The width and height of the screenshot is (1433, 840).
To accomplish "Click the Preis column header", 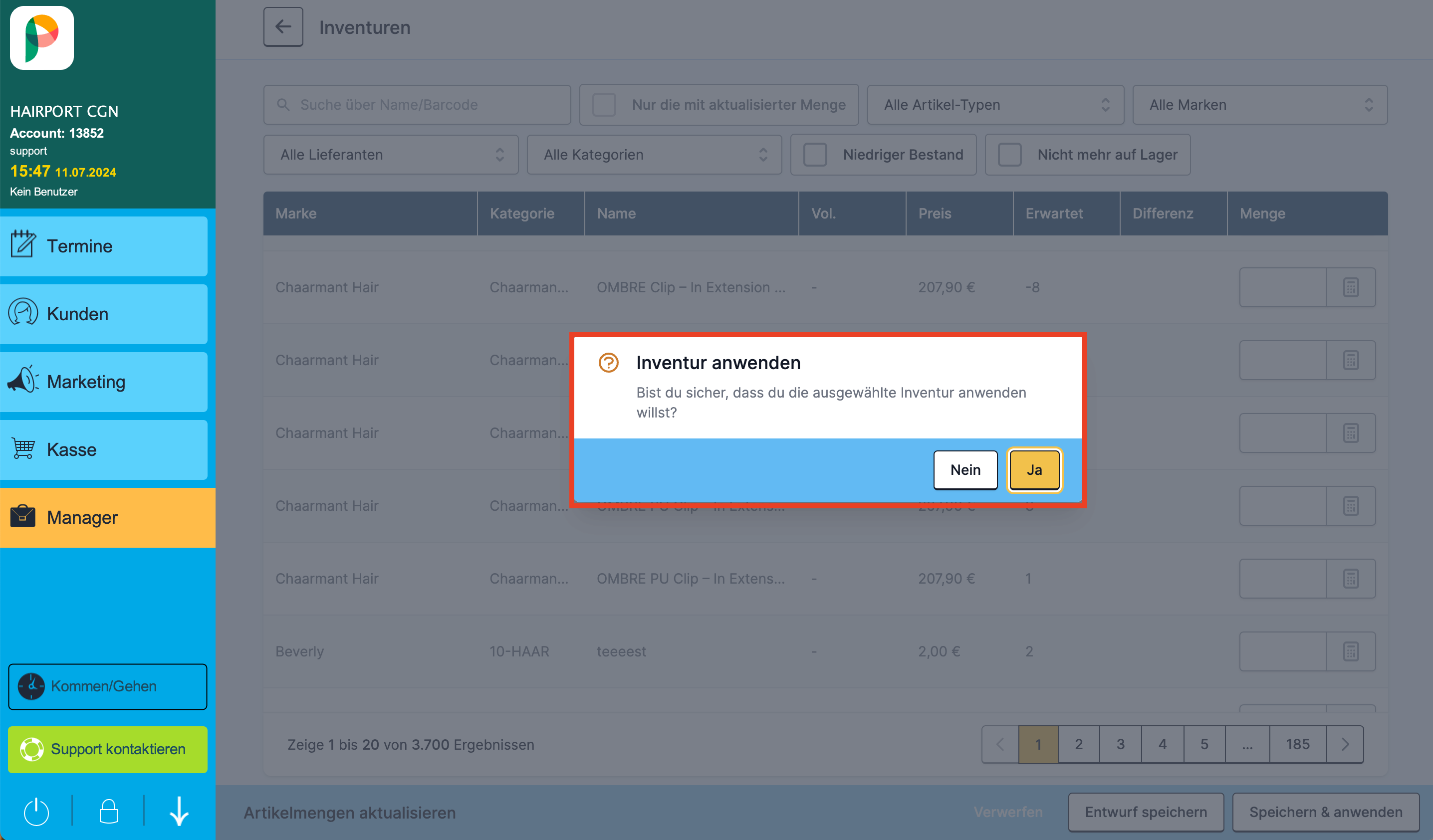I will pos(959,213).
